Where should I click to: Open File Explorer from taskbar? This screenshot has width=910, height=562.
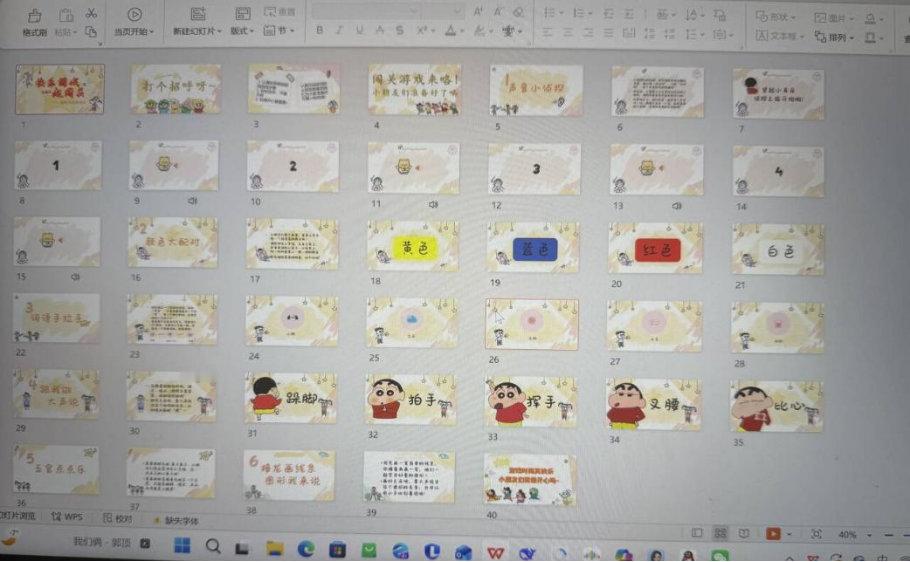275,547
